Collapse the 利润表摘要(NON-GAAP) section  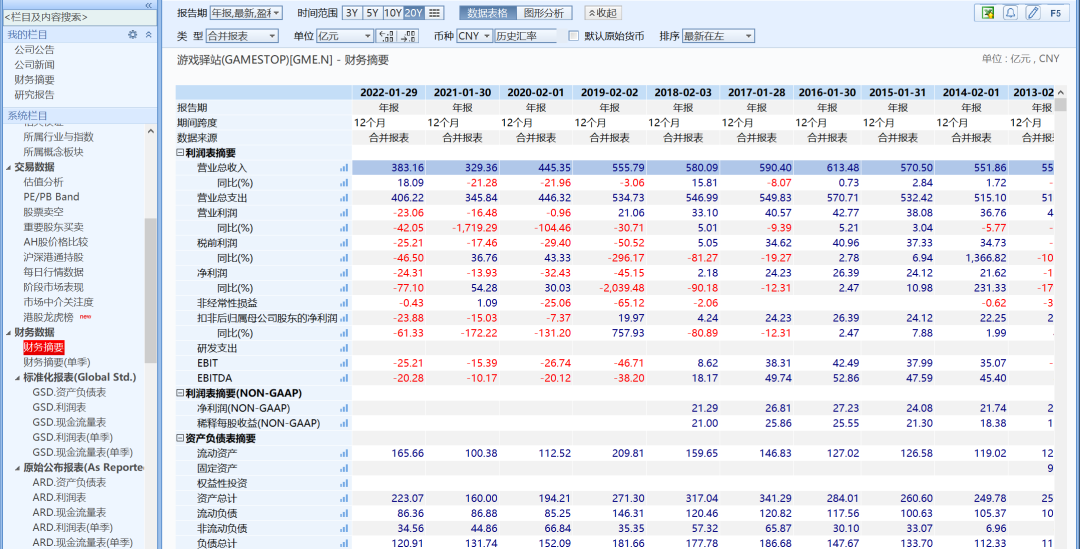click(180, 393)
